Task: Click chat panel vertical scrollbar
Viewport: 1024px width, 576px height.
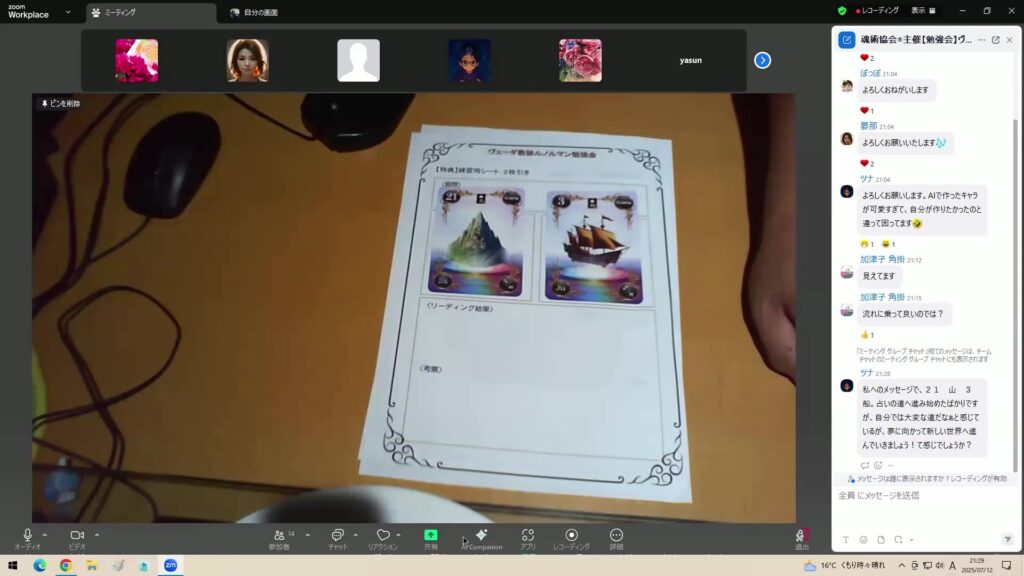Action: [1016, 294]
